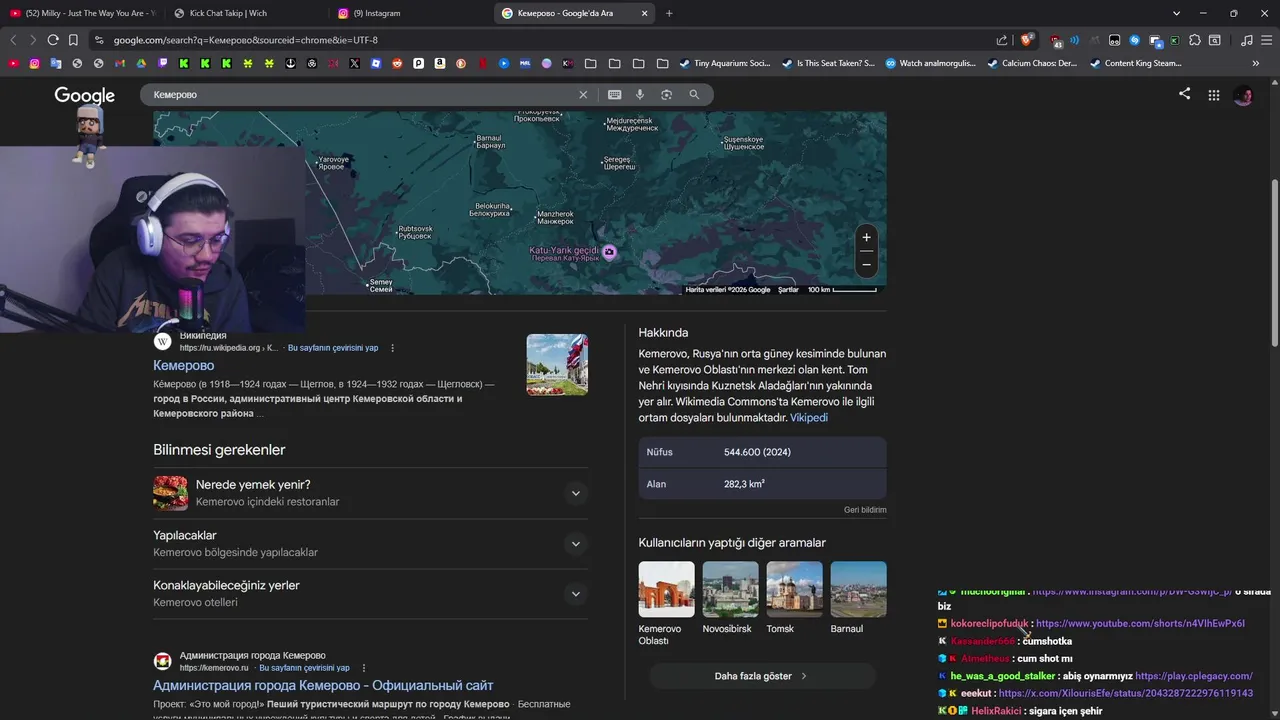Open the Calcium Chaos bookmark
The image size is (1280, 720).
pos(1032,63)
